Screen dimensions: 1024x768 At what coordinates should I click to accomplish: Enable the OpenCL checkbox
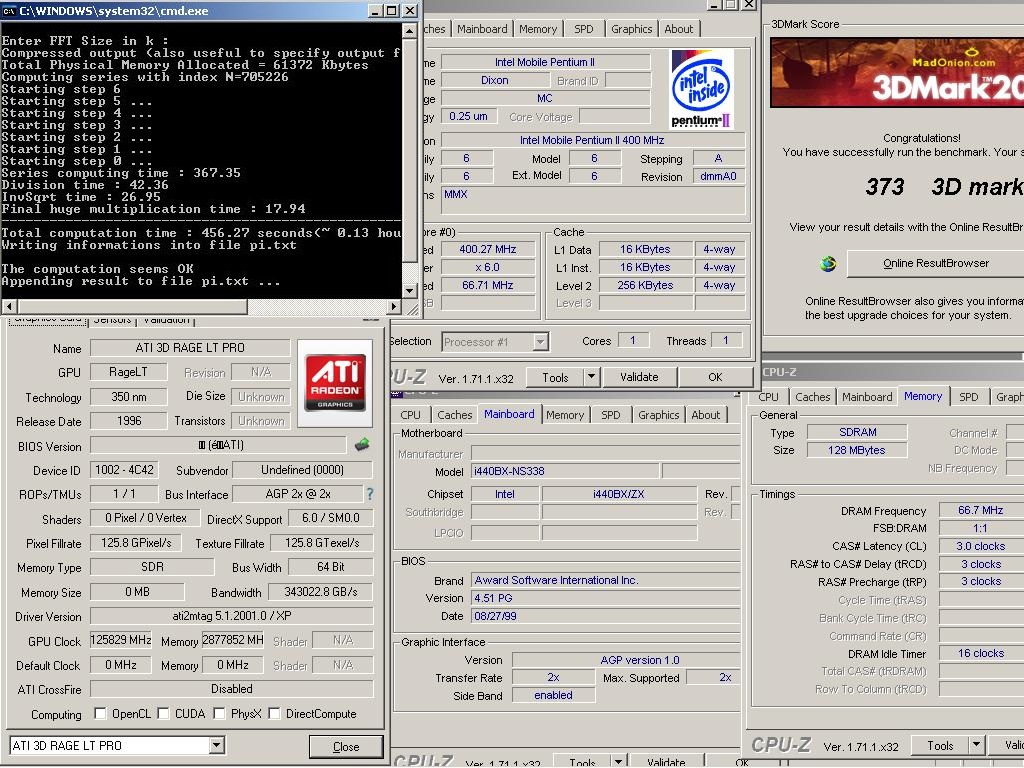100,713
